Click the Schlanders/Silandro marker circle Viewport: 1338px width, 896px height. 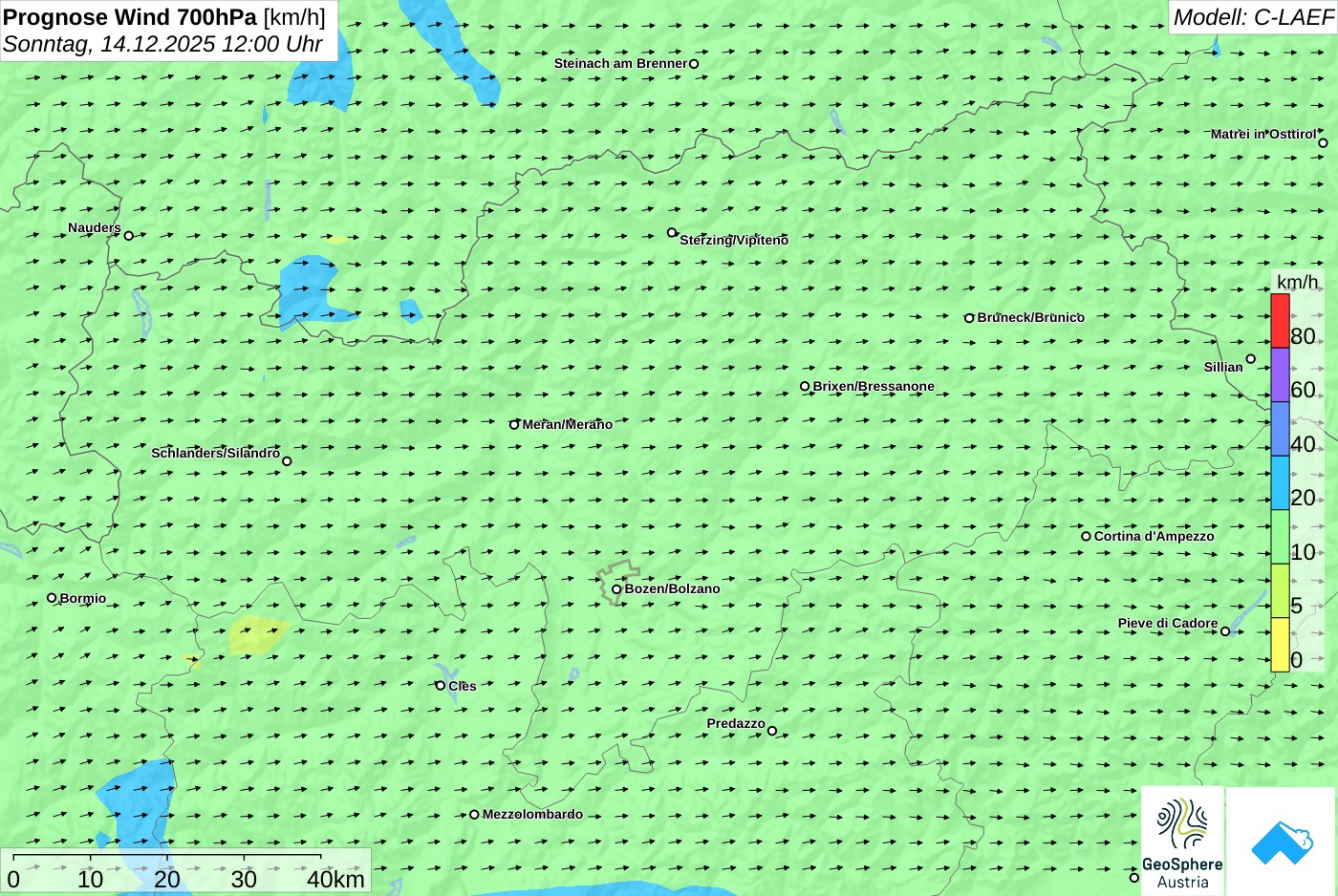[287, 461]
